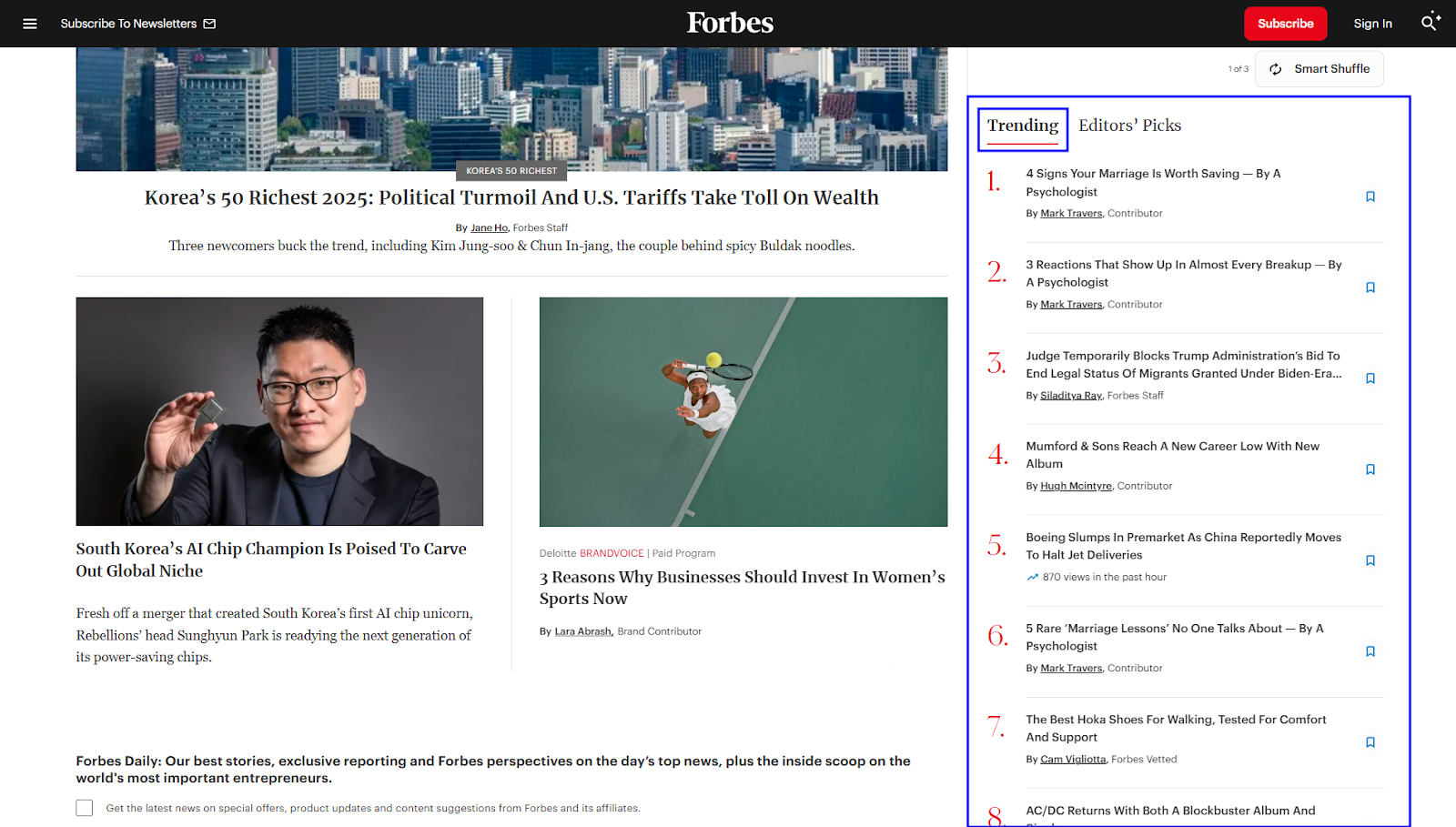Open '3 Reasons Why Businesses Should Invest' article
This screenshot has width=1456, height=827.
pos(743,588)
